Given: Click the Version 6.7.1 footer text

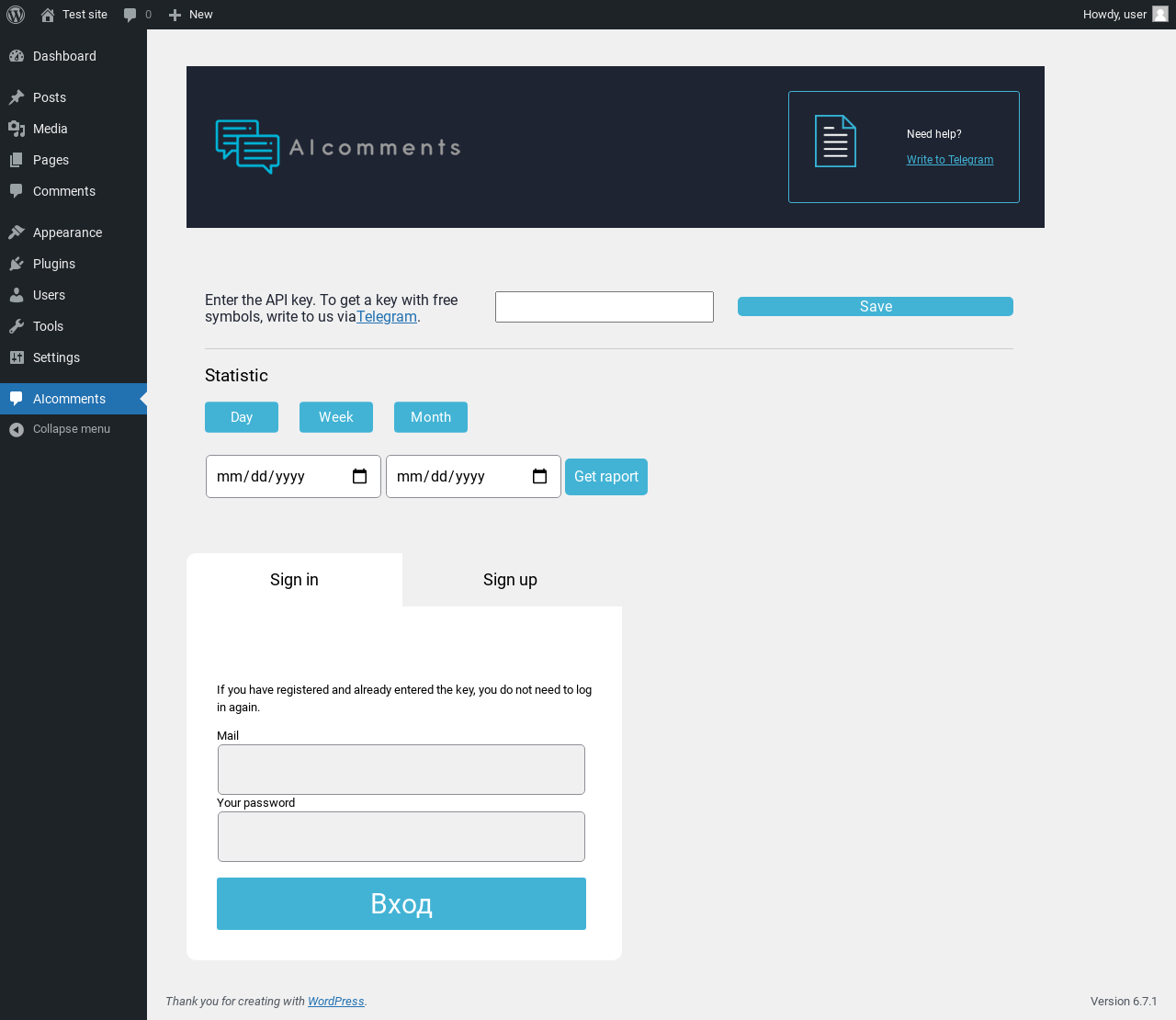Looking at the screenshot, I should pyautogui.click(x=1124, y=1002).
